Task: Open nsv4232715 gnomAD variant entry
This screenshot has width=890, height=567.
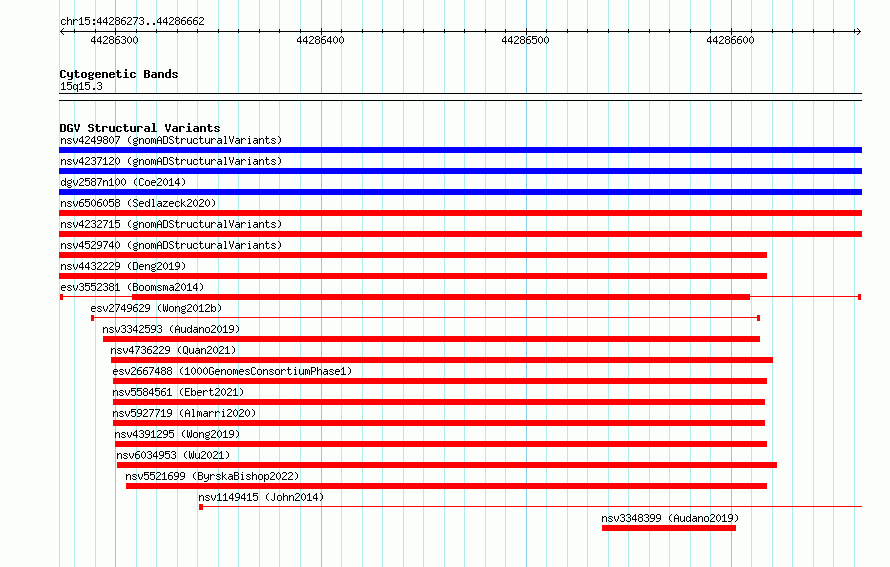Action: coord(171,224)
